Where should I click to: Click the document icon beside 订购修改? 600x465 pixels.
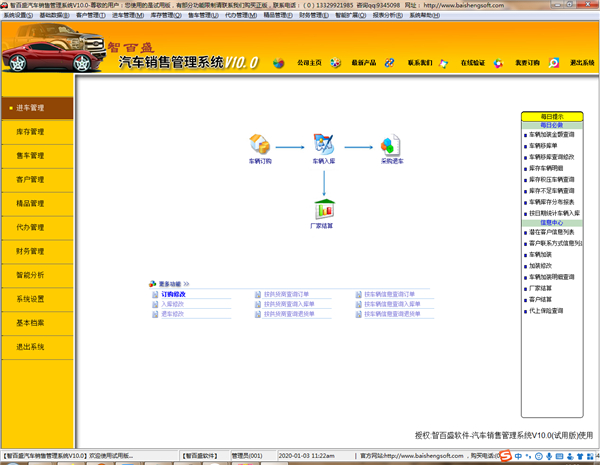click(155, 294)
